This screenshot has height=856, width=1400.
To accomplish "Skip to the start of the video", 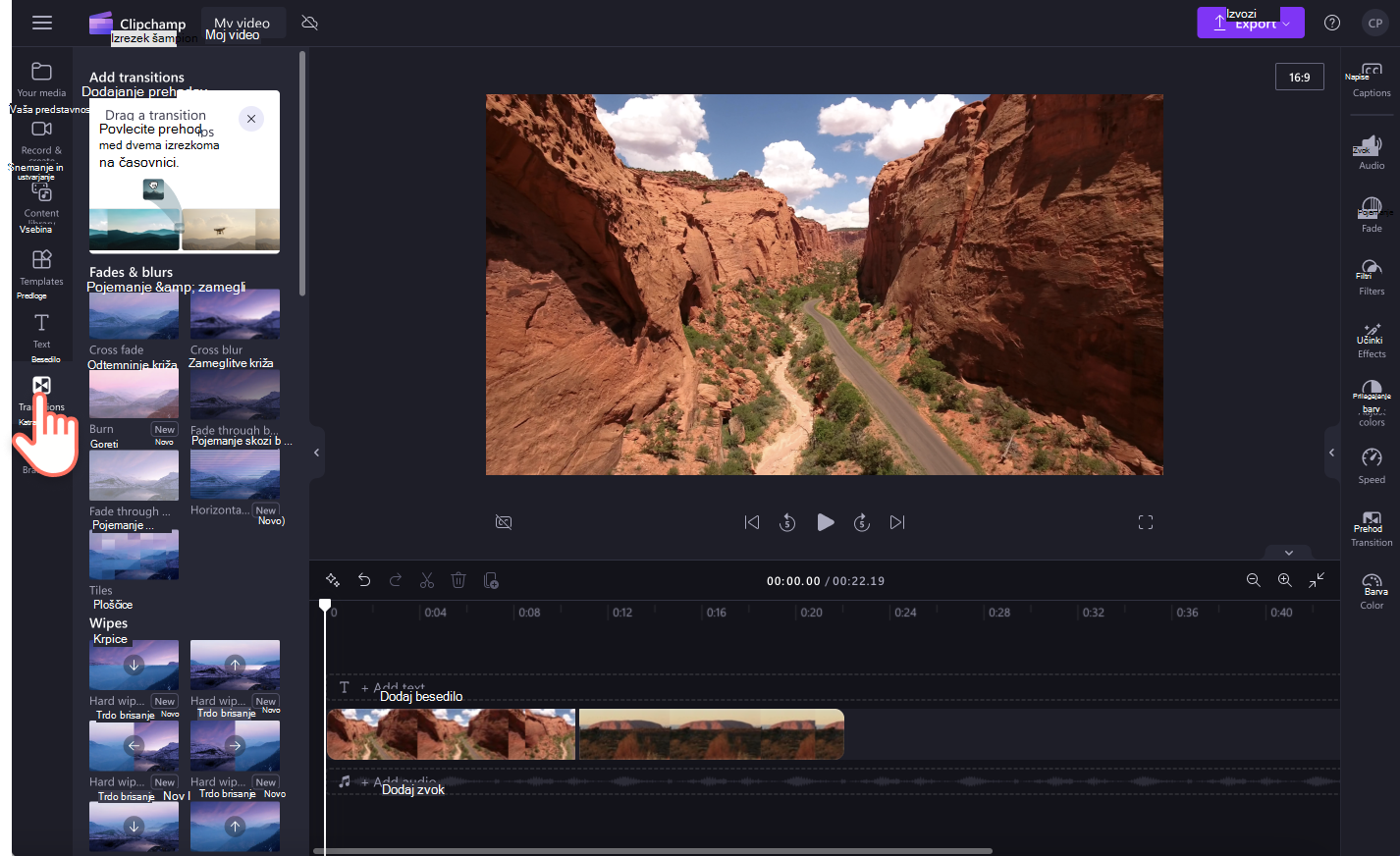I will point(752,522).
